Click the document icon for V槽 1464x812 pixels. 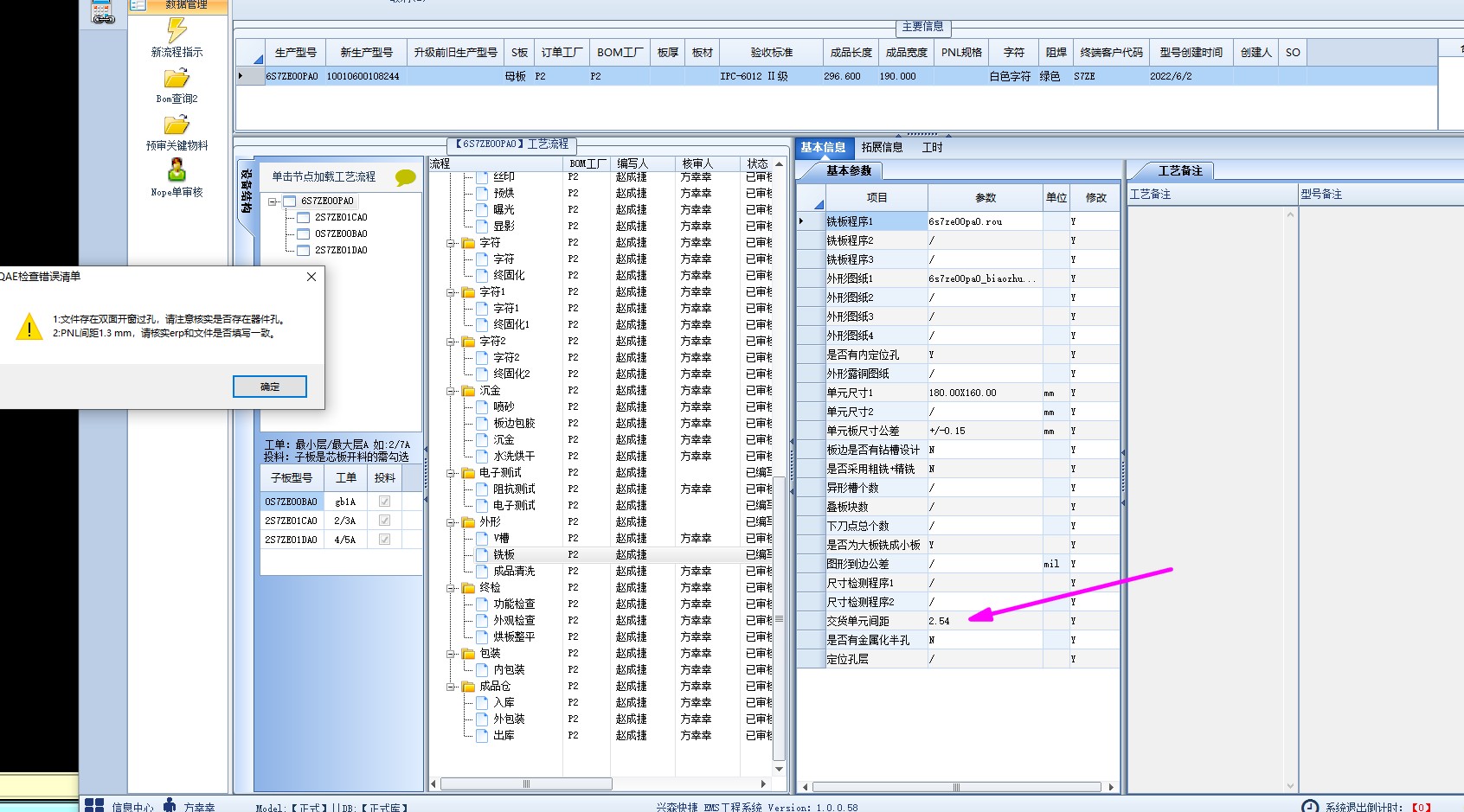tap(482, 539)
